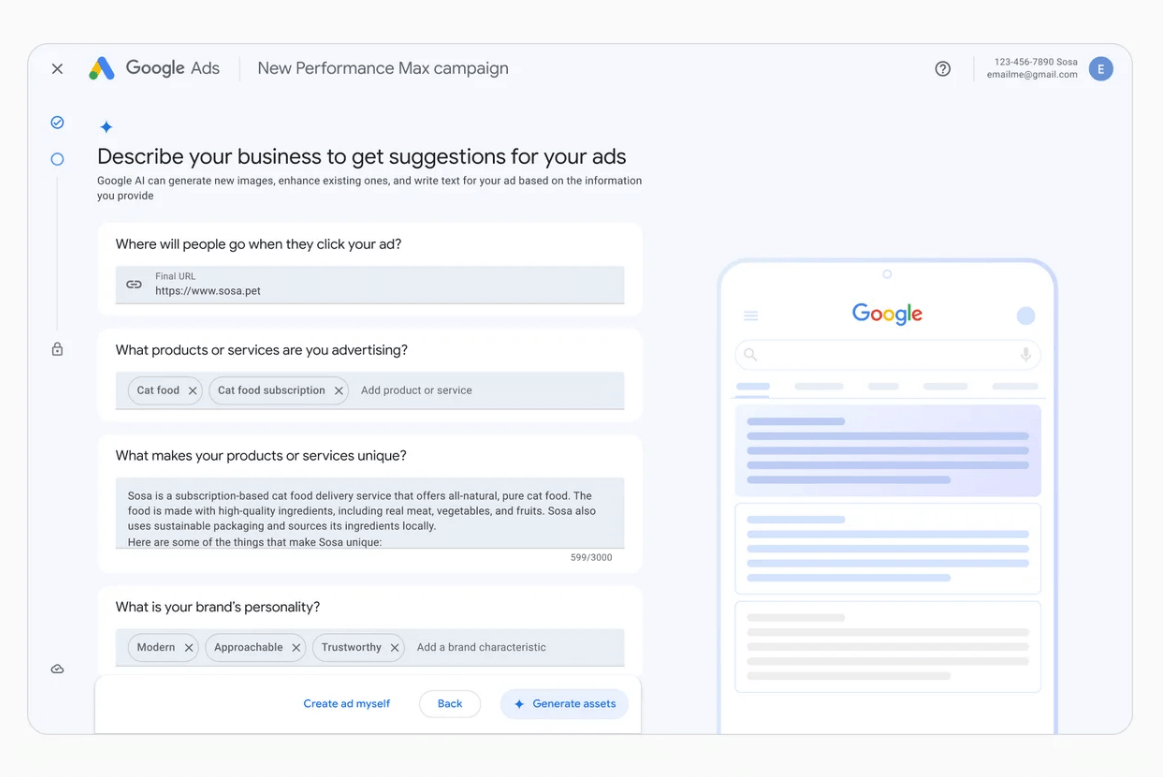Click the cloud save status icon
The image size is (1163, 777).
(57, 669)
